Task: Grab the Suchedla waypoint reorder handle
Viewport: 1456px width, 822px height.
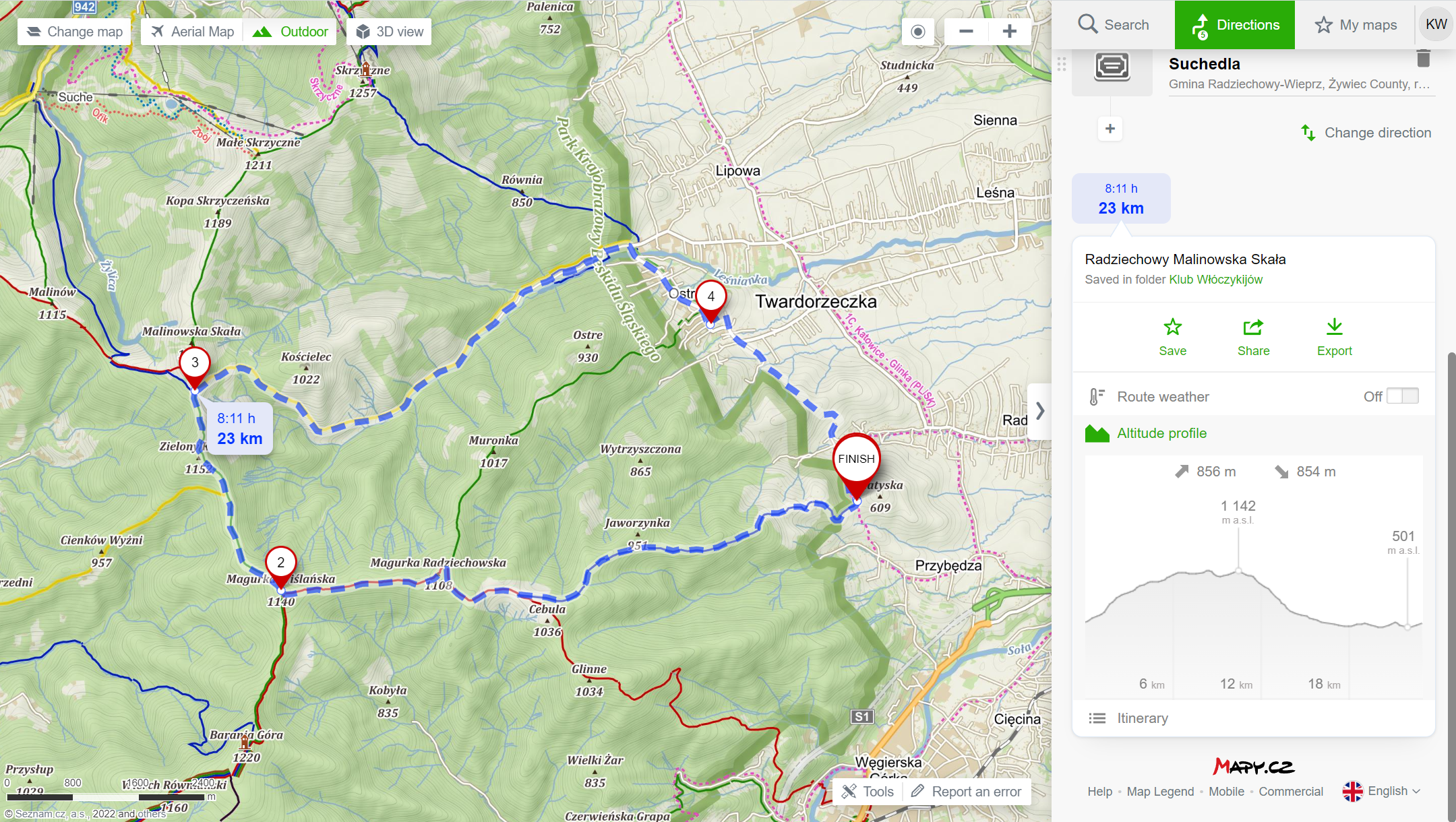Action: coord(1062,65)
